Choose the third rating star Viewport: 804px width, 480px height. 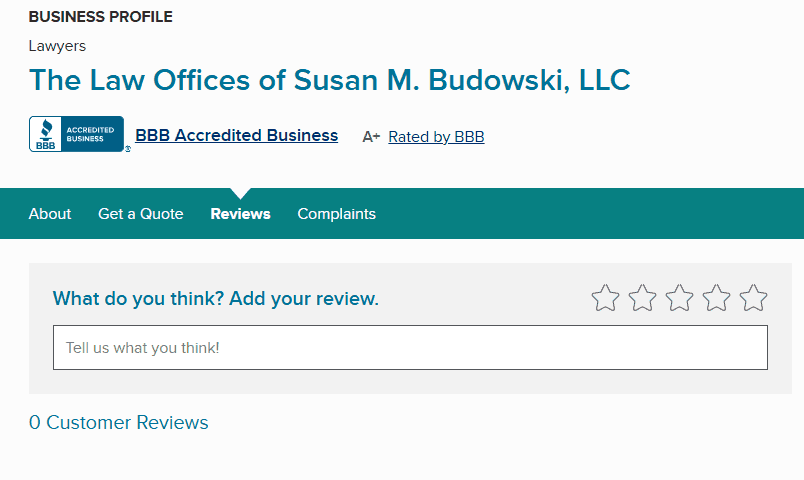pyautogui.click(x=679, y=298)
